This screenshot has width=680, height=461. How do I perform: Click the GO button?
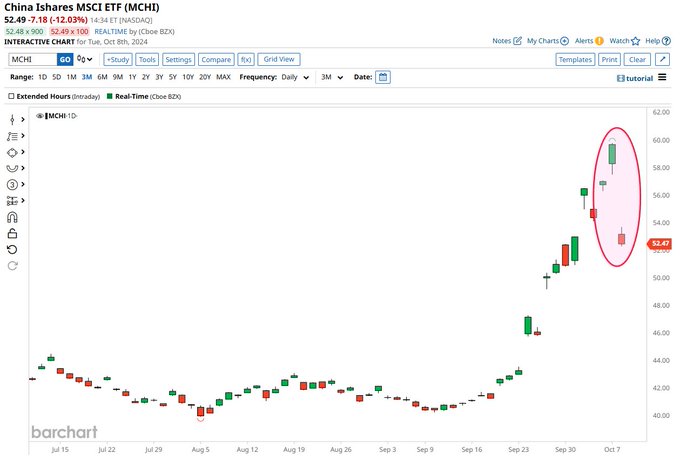65,60
